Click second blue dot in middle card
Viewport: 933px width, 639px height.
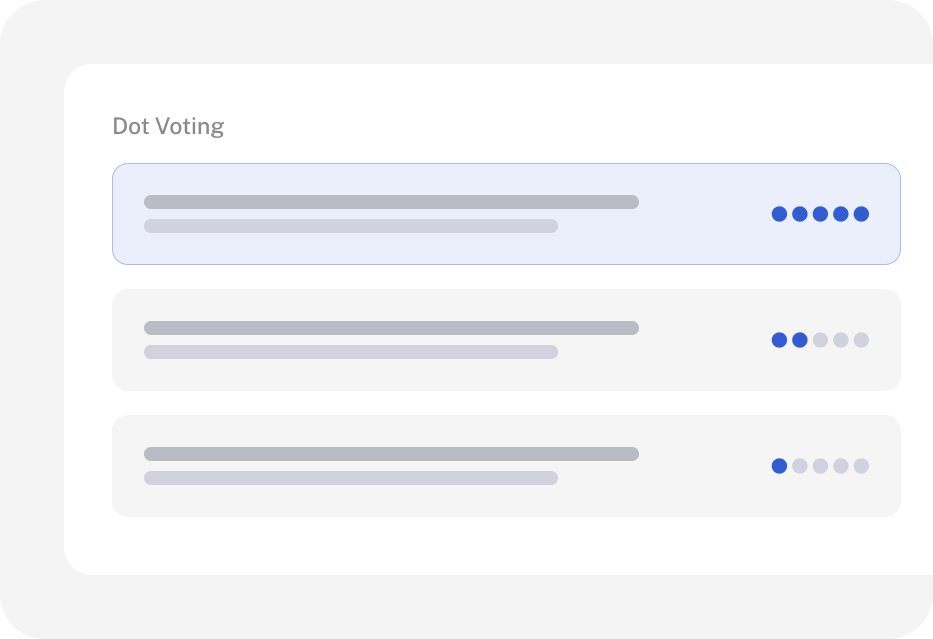(800, 340)
